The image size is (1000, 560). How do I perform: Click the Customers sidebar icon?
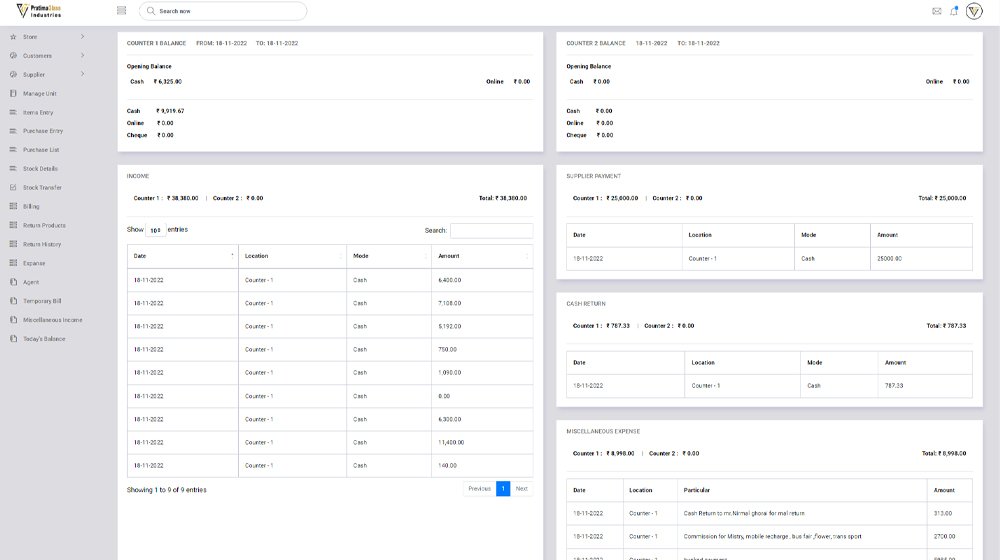(x=13, y=55)
